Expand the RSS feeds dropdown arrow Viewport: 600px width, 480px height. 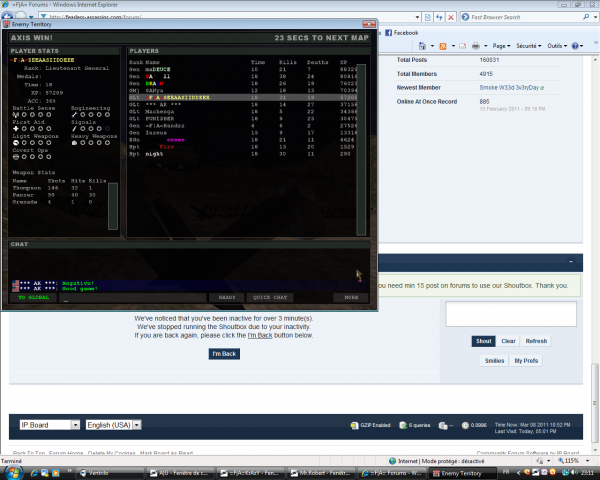pos(453,46)
